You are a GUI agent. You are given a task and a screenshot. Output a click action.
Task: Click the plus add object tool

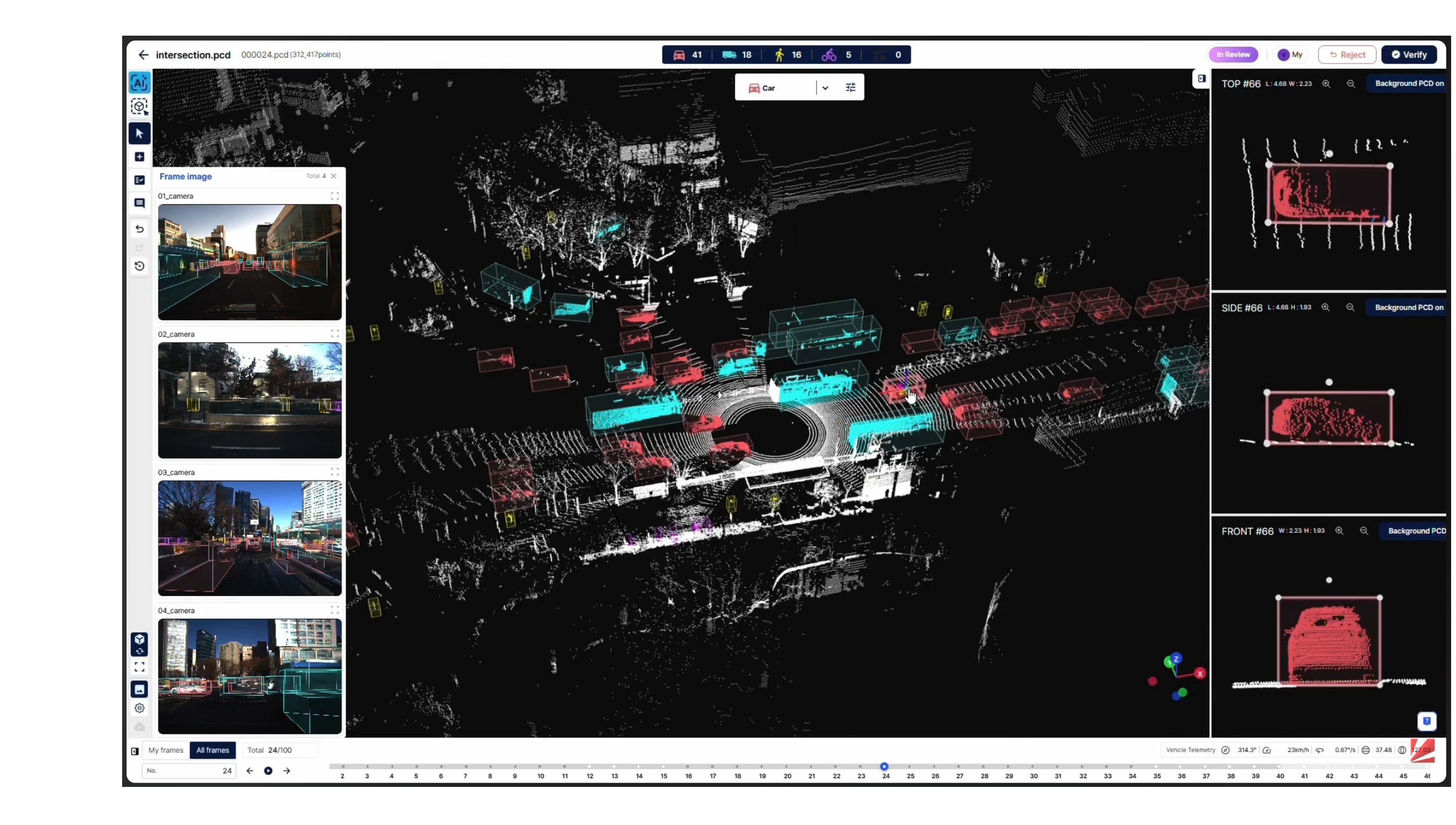point(139,157)
